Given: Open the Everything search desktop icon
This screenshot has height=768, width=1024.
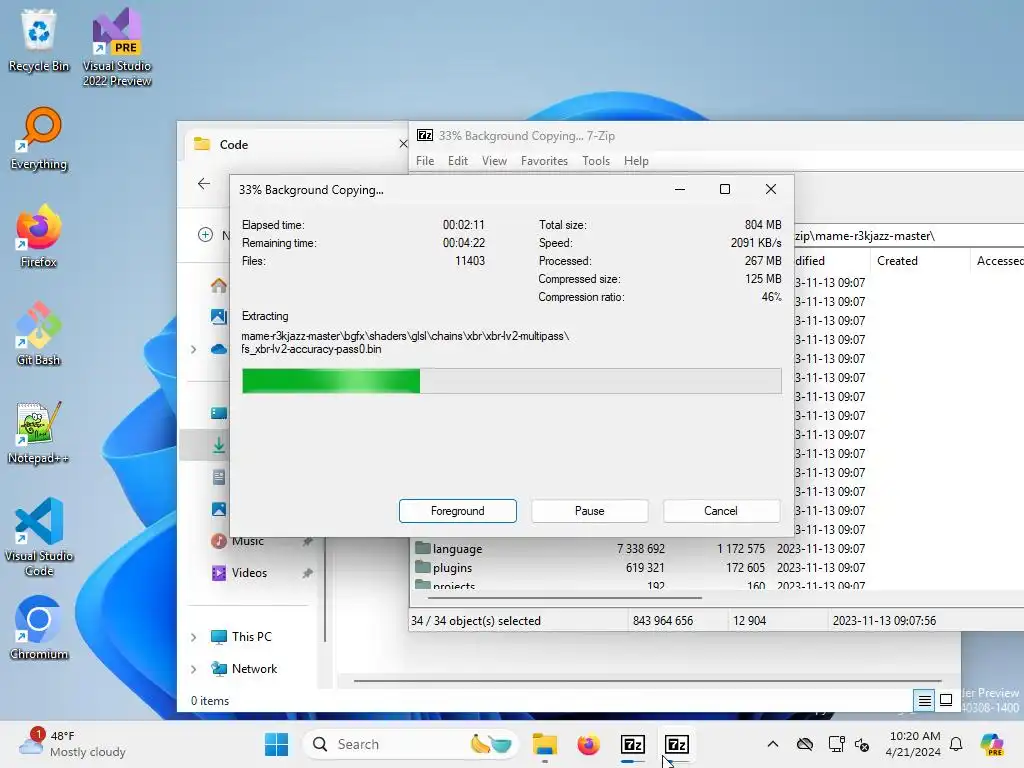Looking at the screenshot, I should tap(39, 138).
